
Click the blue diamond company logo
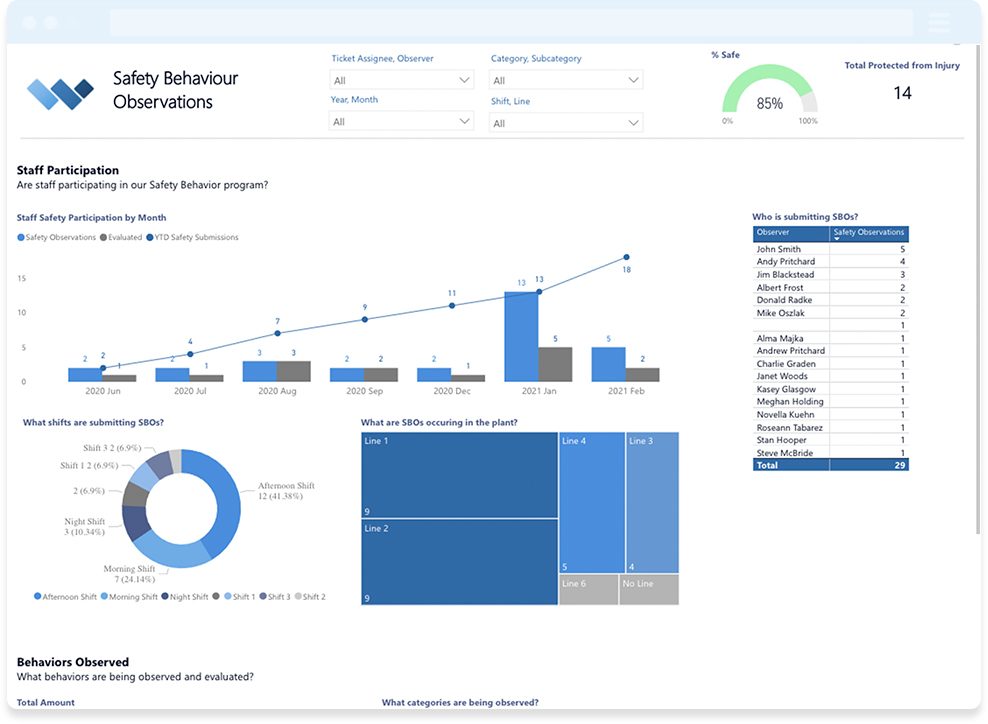[x=60, y=94]
